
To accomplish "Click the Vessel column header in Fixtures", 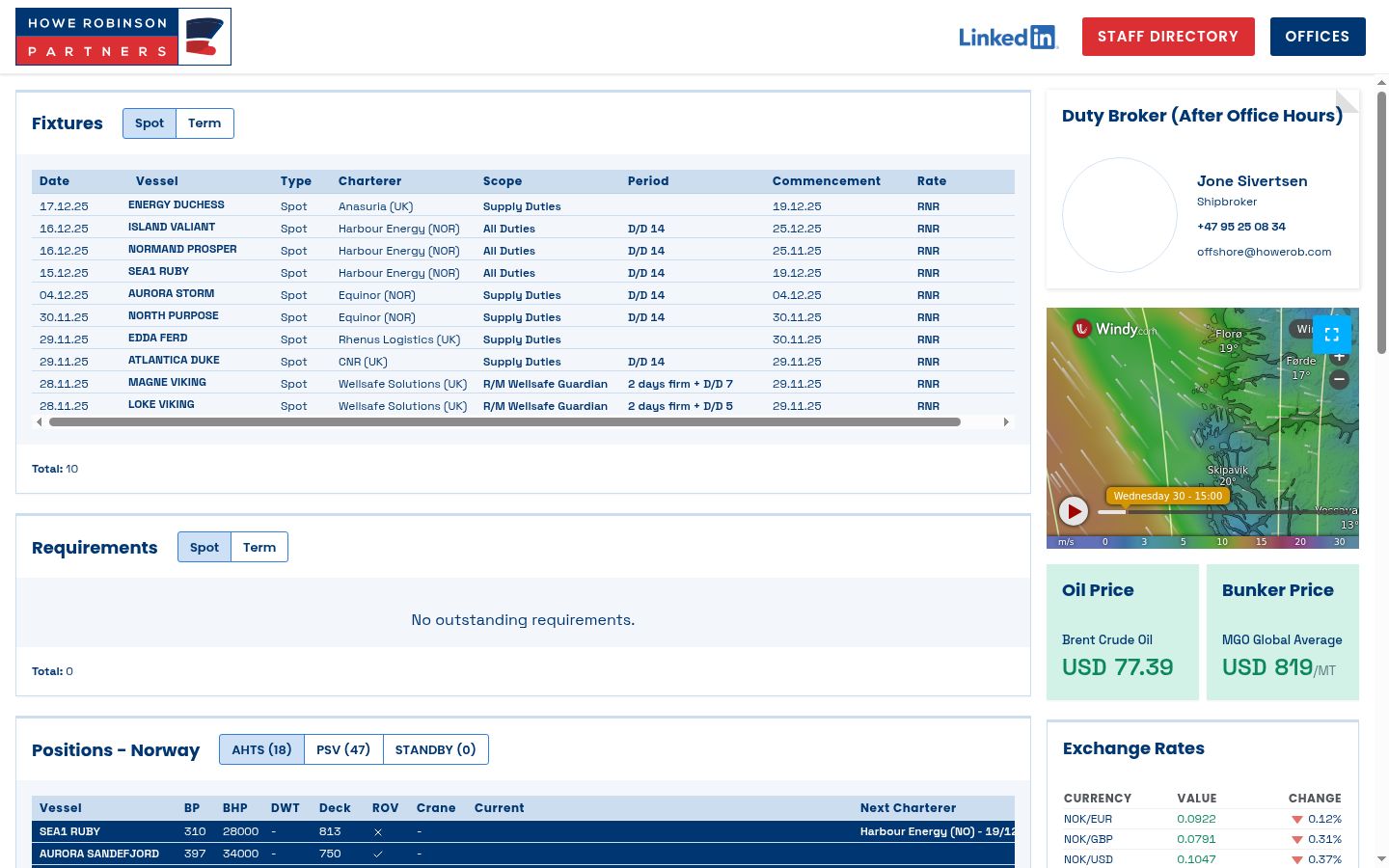I will (157, 181).
